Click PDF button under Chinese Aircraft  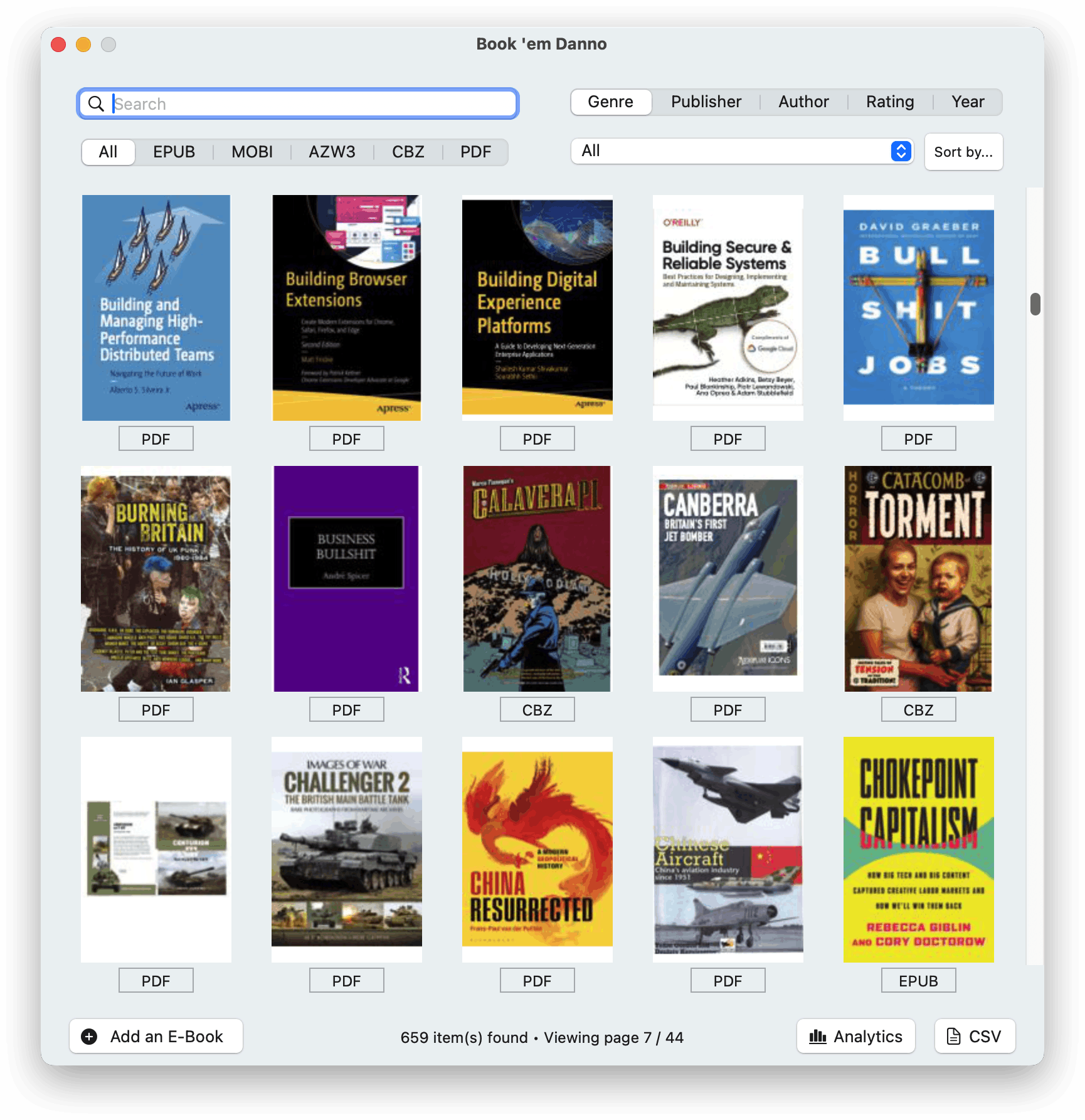coord(728,981)
